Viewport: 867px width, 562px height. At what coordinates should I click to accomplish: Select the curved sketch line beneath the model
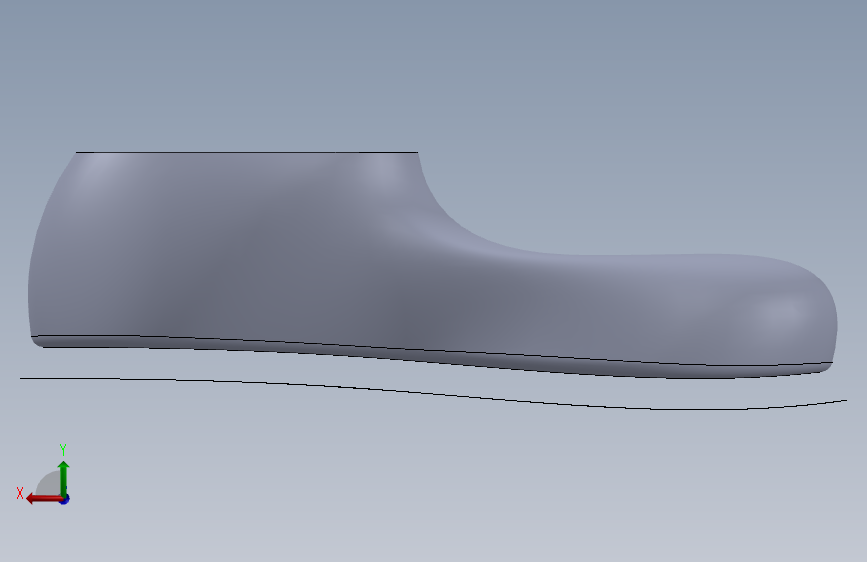pos(433,393)
